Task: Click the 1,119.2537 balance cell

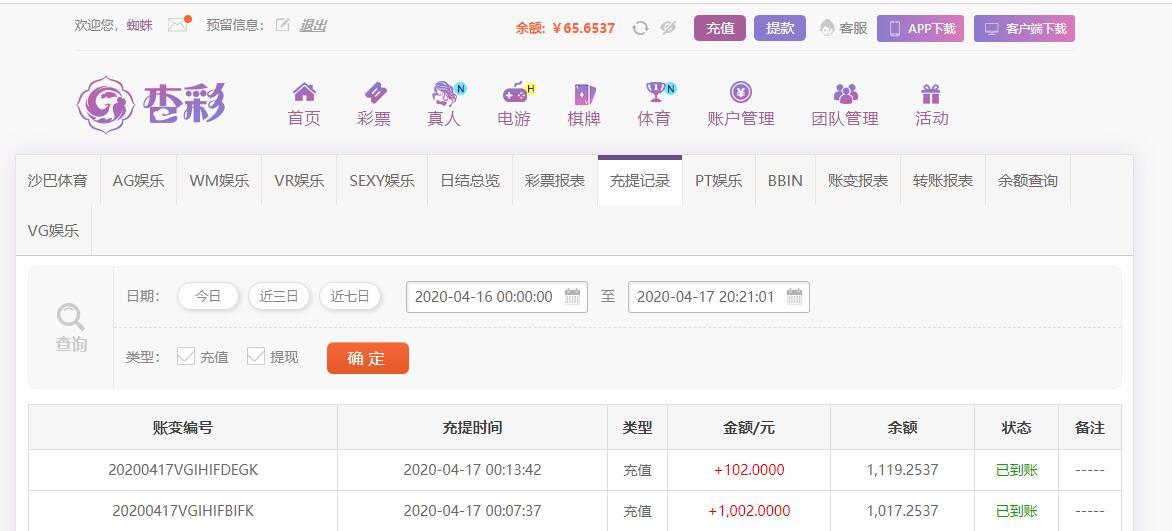Action: (x=902, y=470)
